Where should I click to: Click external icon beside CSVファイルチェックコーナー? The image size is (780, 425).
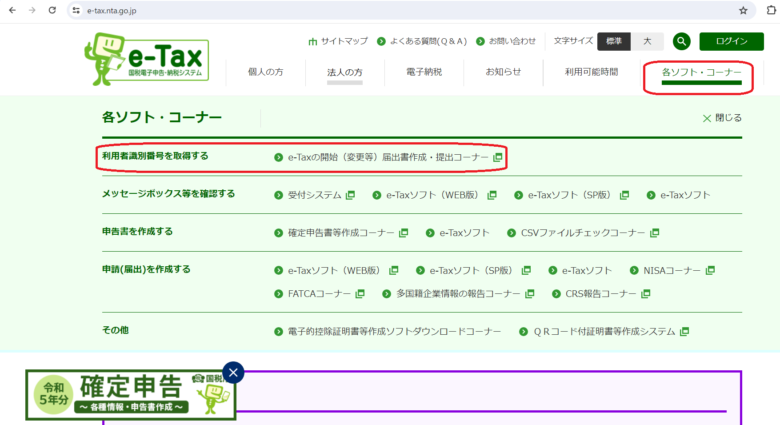[655, 233]
